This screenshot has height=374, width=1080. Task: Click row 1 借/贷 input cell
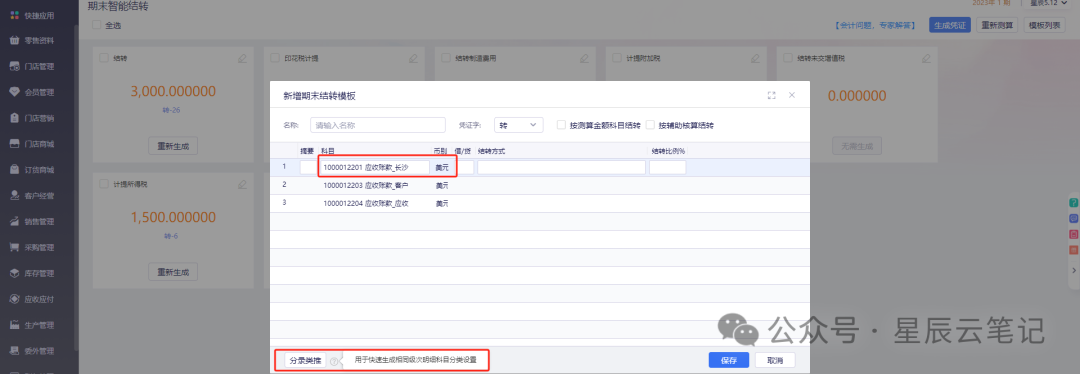(464, 167)
